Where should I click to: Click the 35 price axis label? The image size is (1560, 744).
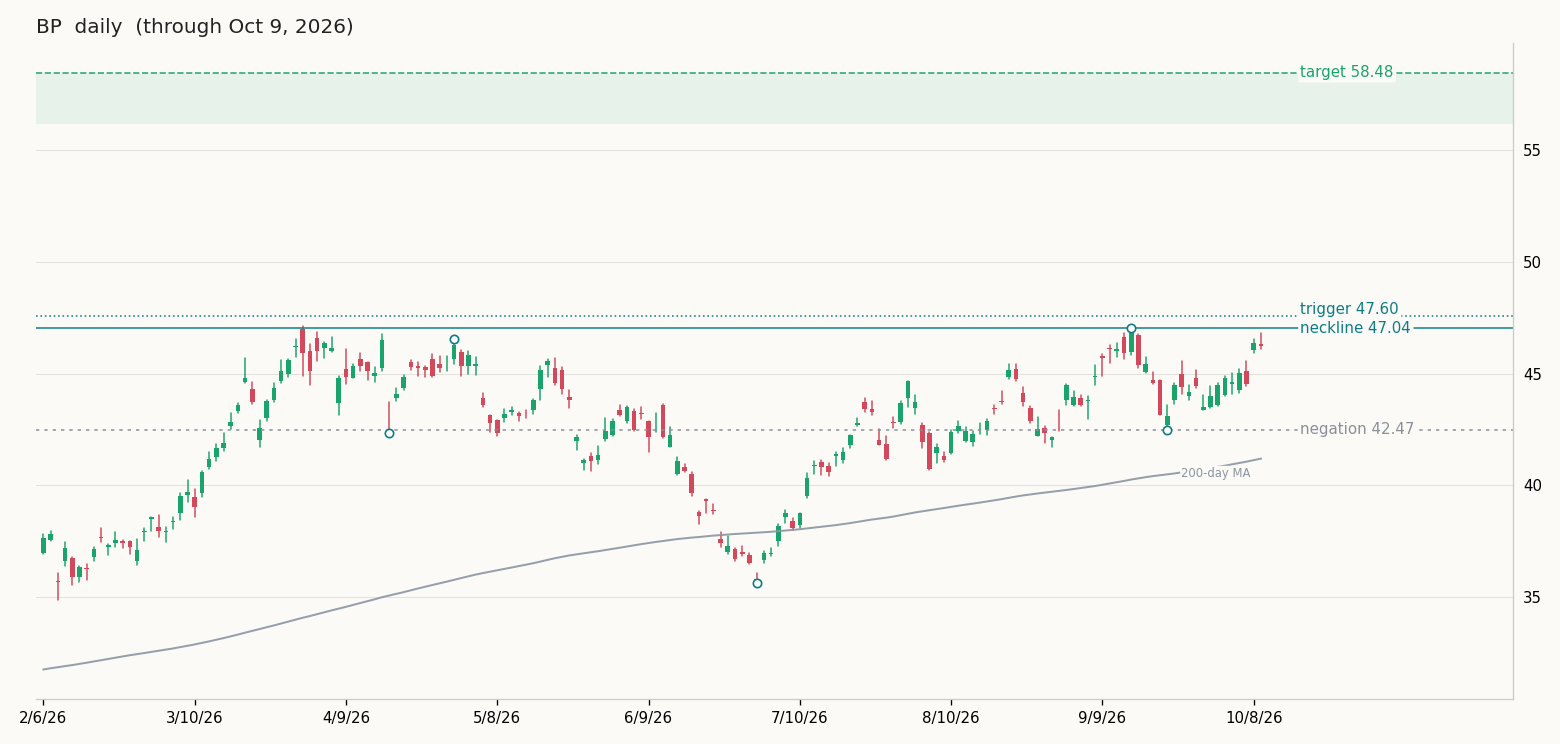(x=1532, y=598)
